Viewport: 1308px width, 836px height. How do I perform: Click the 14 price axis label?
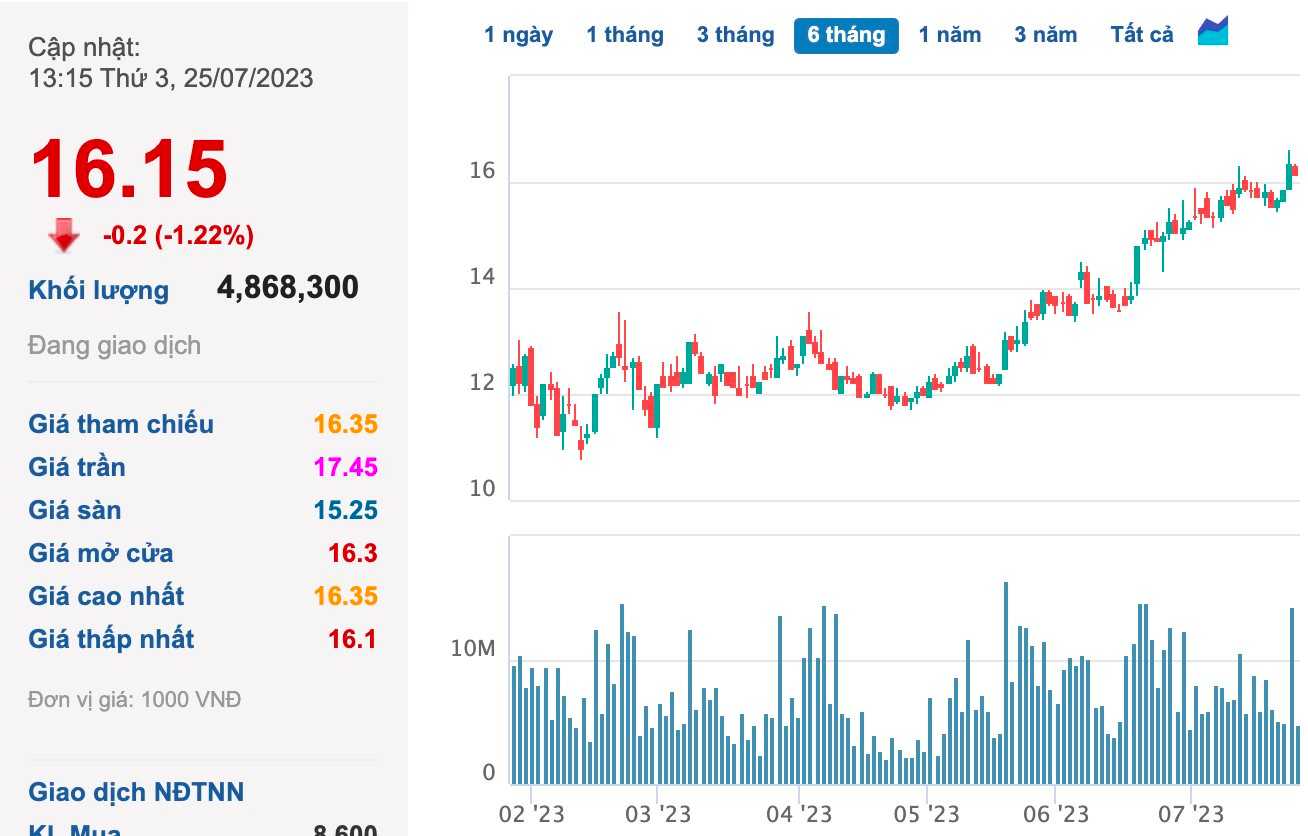[482, 278]
